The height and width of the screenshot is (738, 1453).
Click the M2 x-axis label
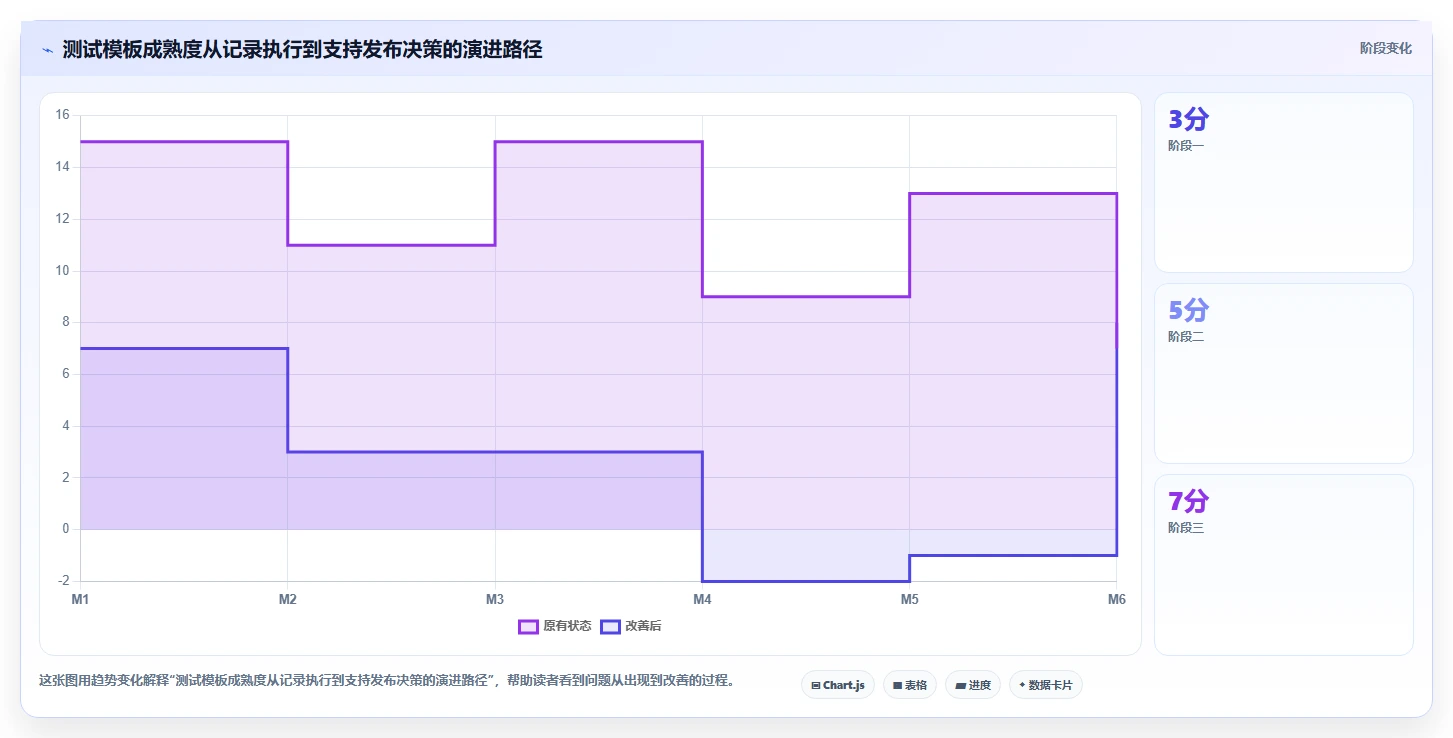(x=287, y=600)
